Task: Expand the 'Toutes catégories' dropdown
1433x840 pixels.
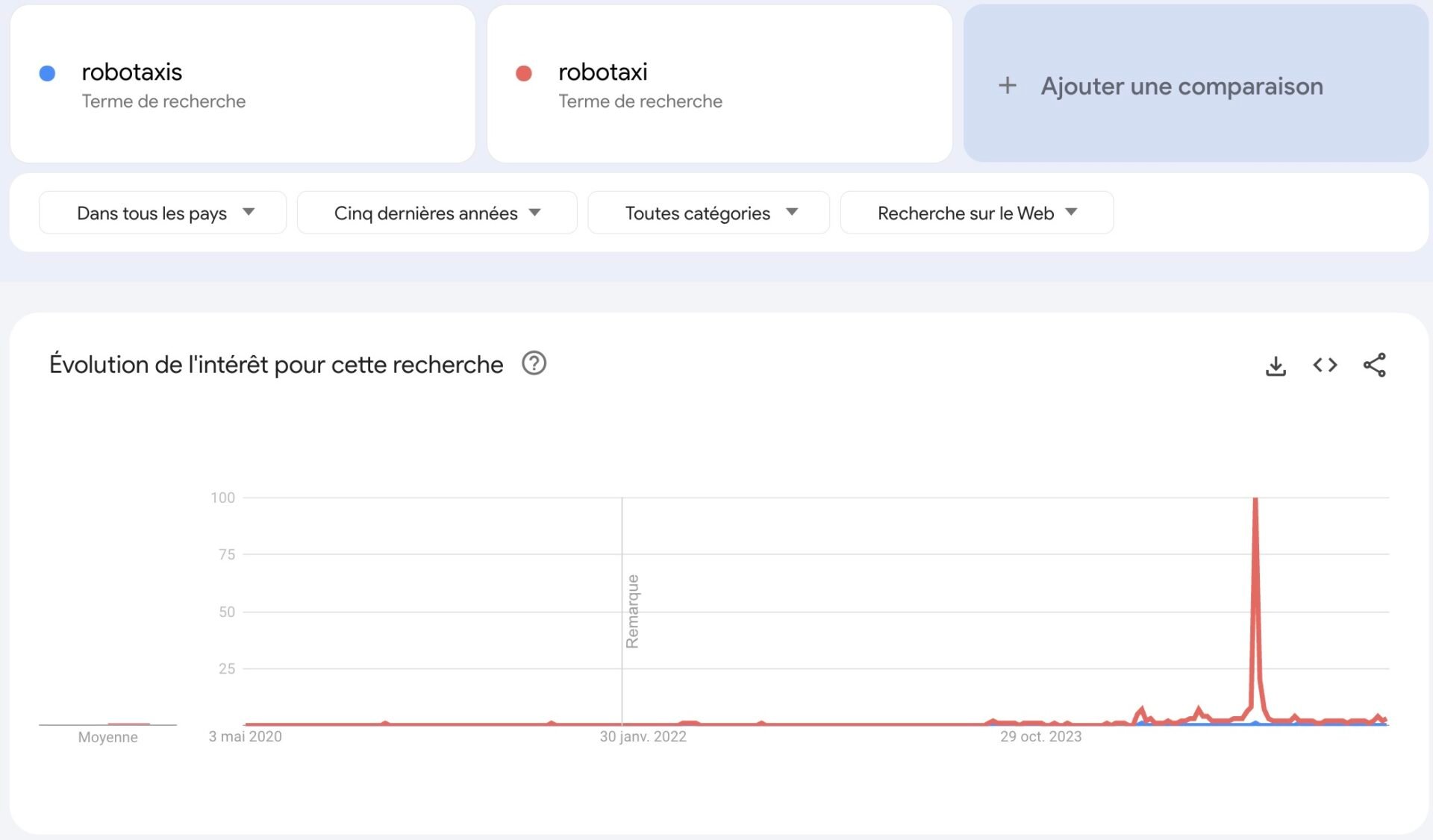Action: point(708,213)
